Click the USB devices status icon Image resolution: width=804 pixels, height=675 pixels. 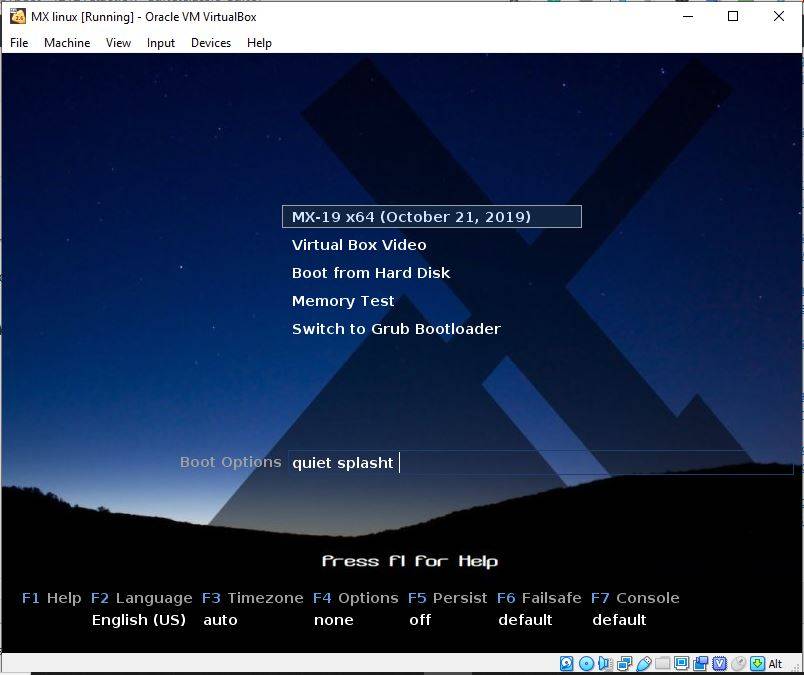(x=641, y=663)
